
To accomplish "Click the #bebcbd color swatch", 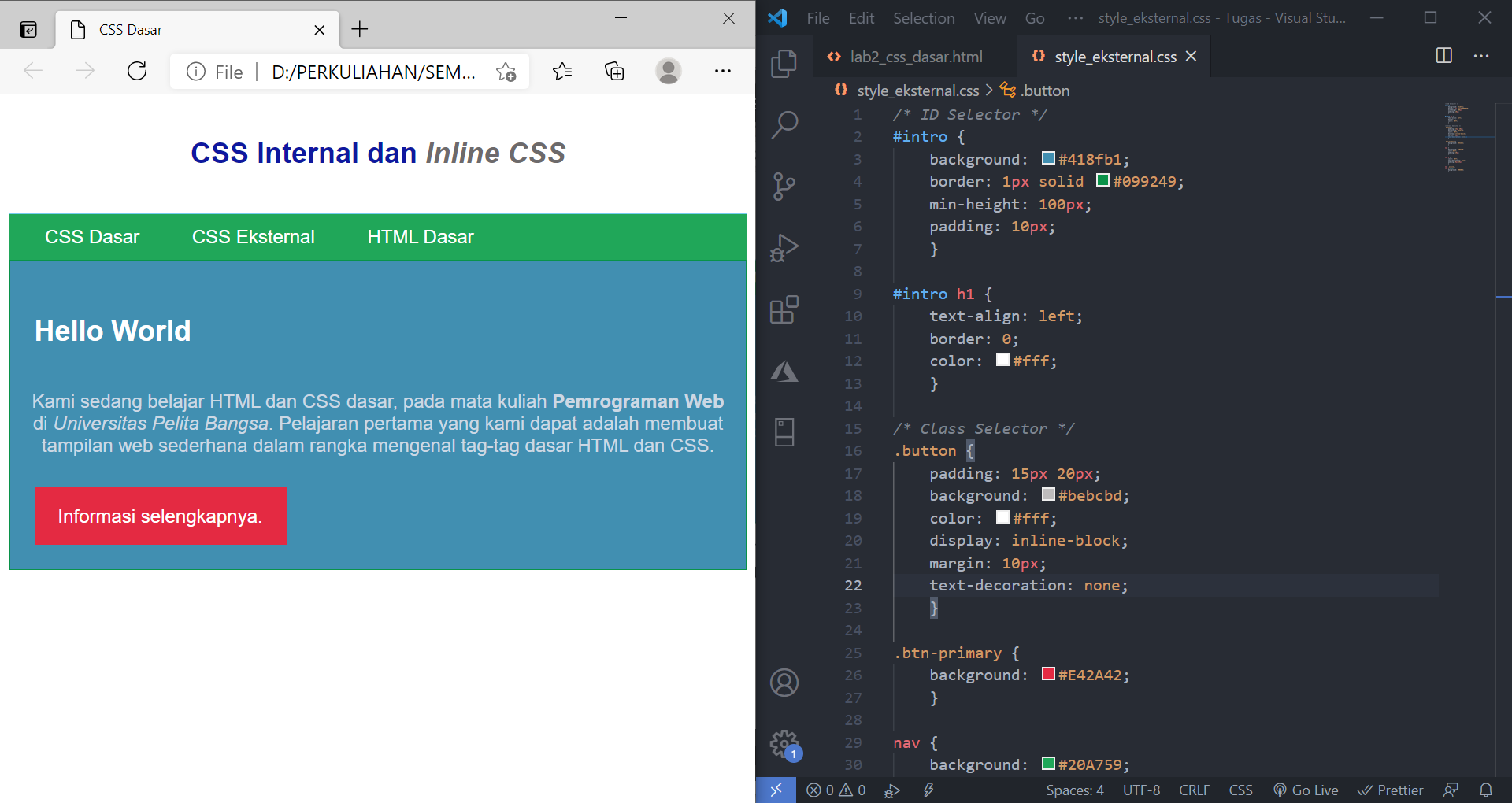I will click(1048, 494).
